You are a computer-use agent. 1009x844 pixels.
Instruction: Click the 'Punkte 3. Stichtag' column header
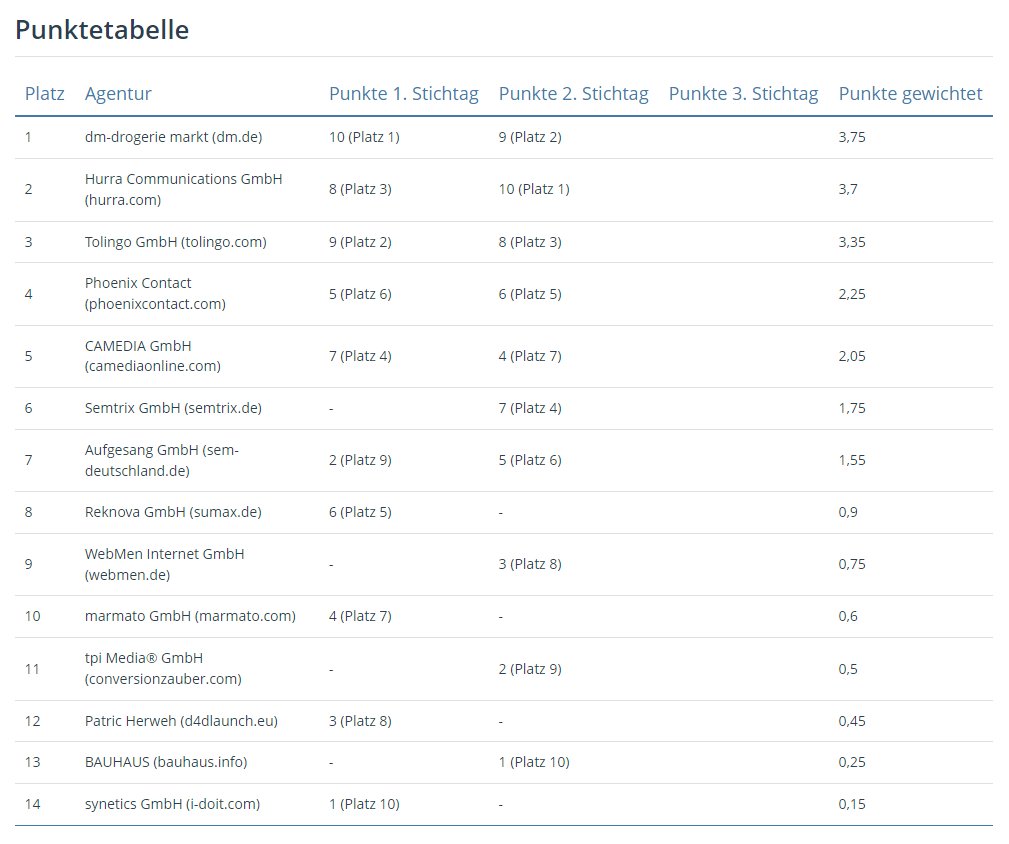(743, 94)
